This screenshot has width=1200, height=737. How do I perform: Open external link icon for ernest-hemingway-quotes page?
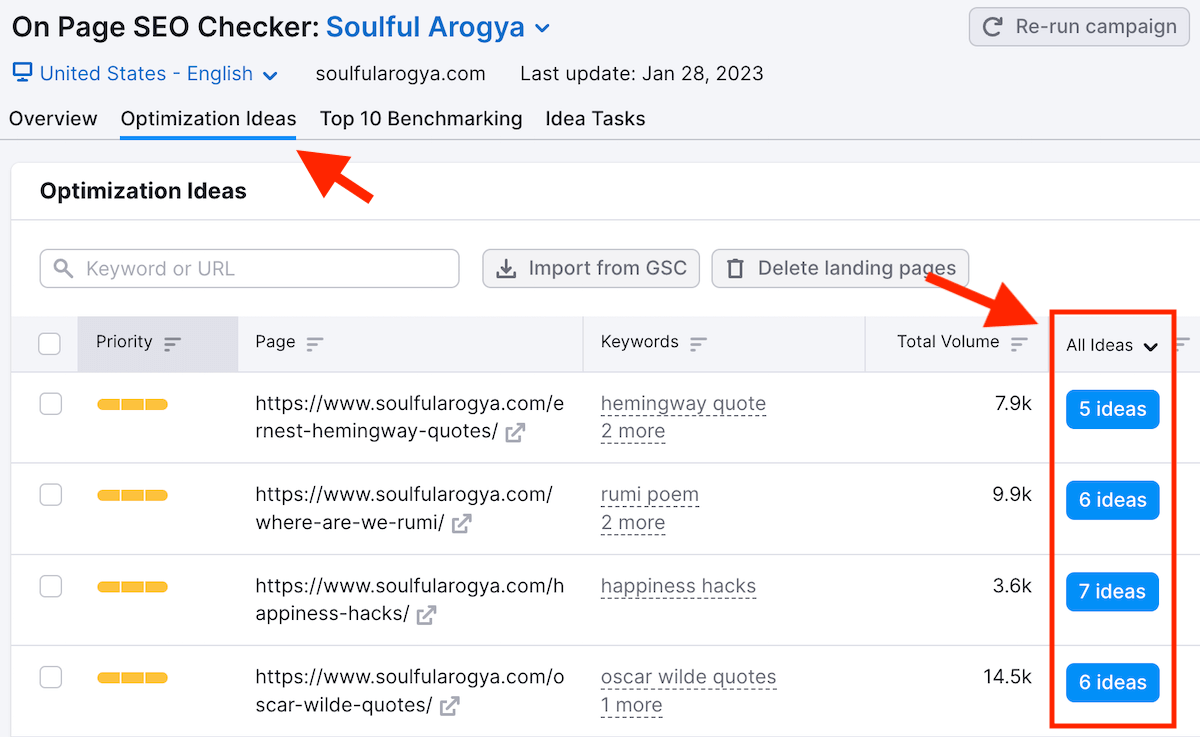click(x=515, y=432)
